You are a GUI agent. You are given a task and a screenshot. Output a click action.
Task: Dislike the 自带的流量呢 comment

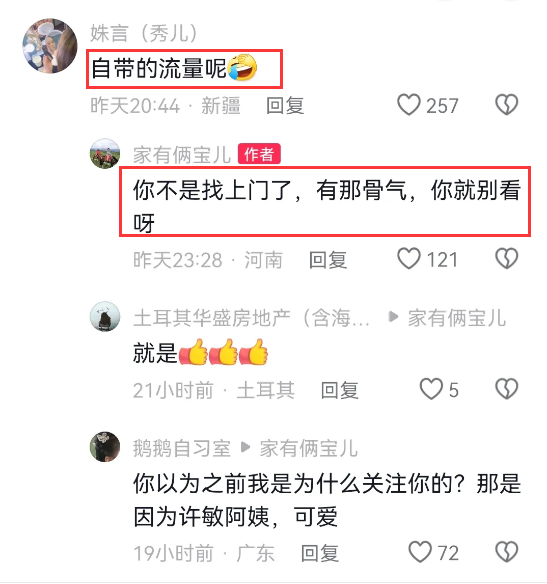506,105
